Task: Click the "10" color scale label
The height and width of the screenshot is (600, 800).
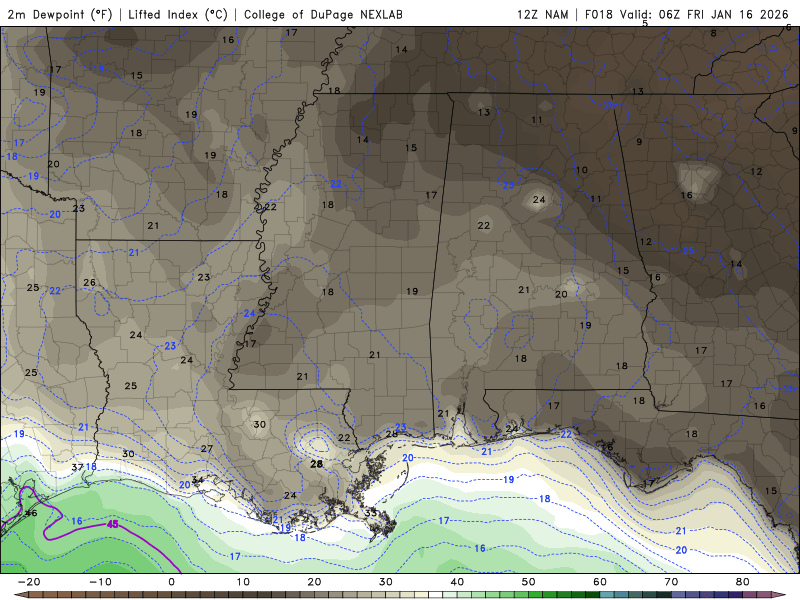Action: point(243,582)
